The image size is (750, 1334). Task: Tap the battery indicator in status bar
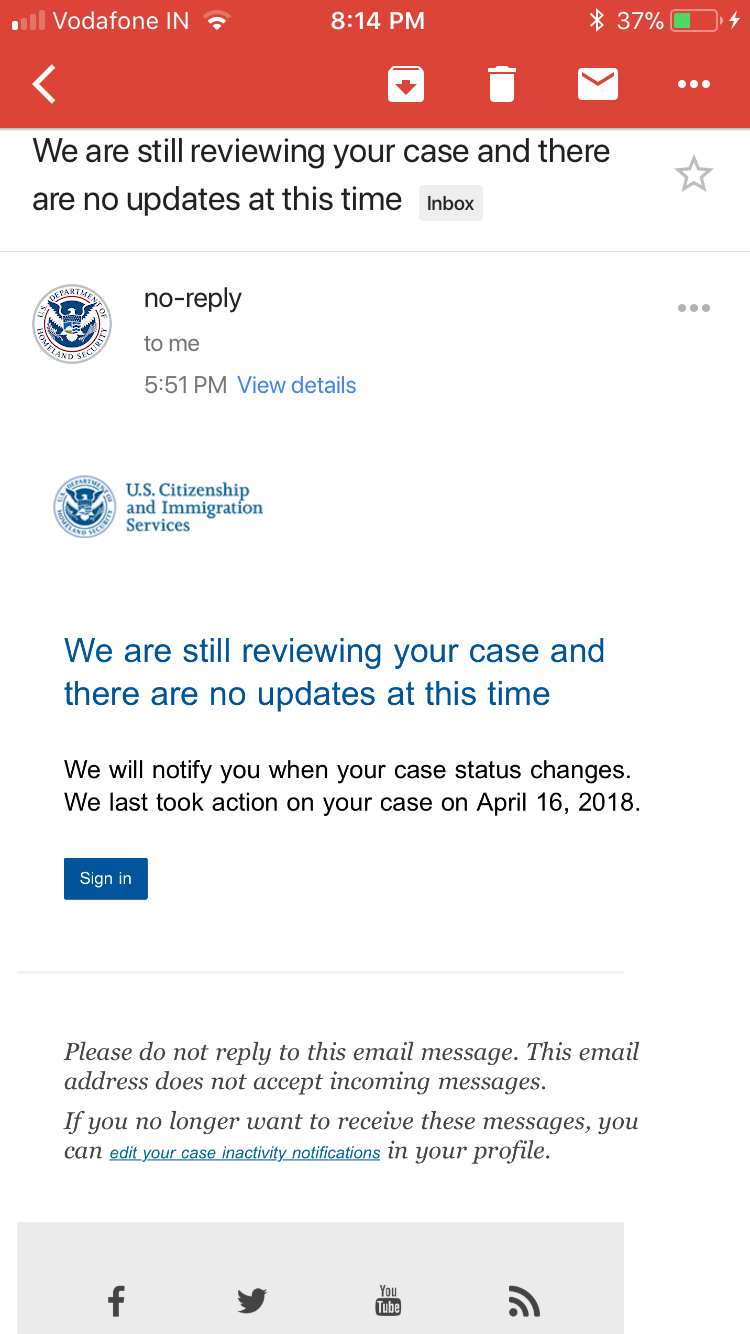click(x=697, y=20)
